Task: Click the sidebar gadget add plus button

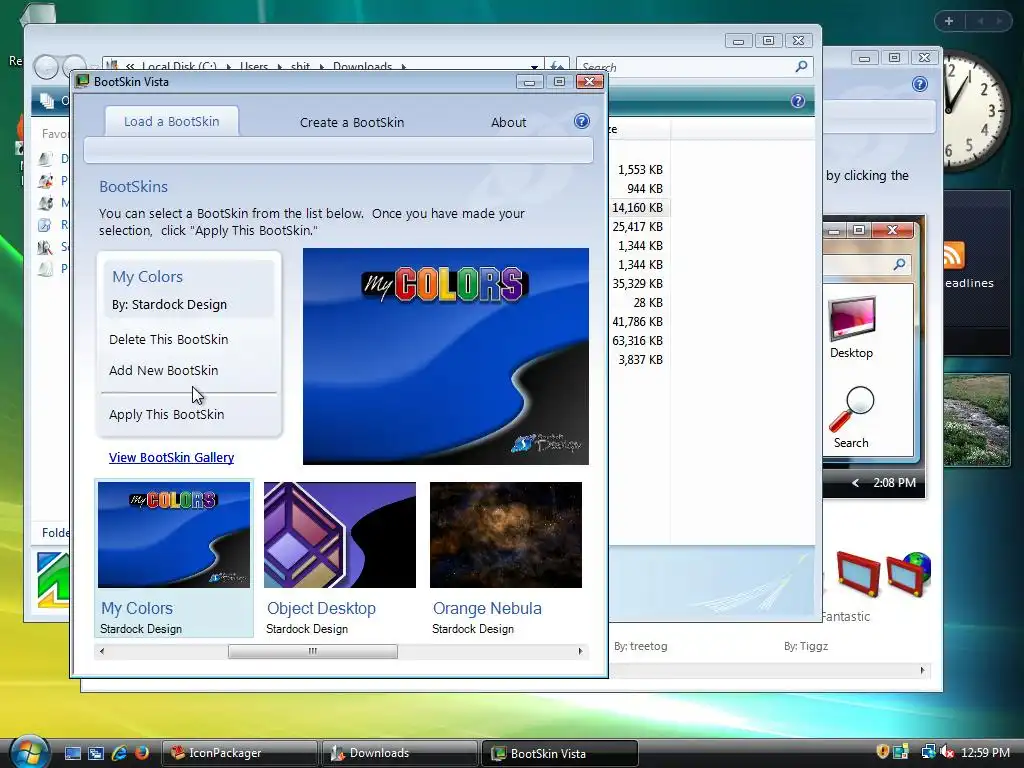Action: pyautogui.click(x=949, y=21)
